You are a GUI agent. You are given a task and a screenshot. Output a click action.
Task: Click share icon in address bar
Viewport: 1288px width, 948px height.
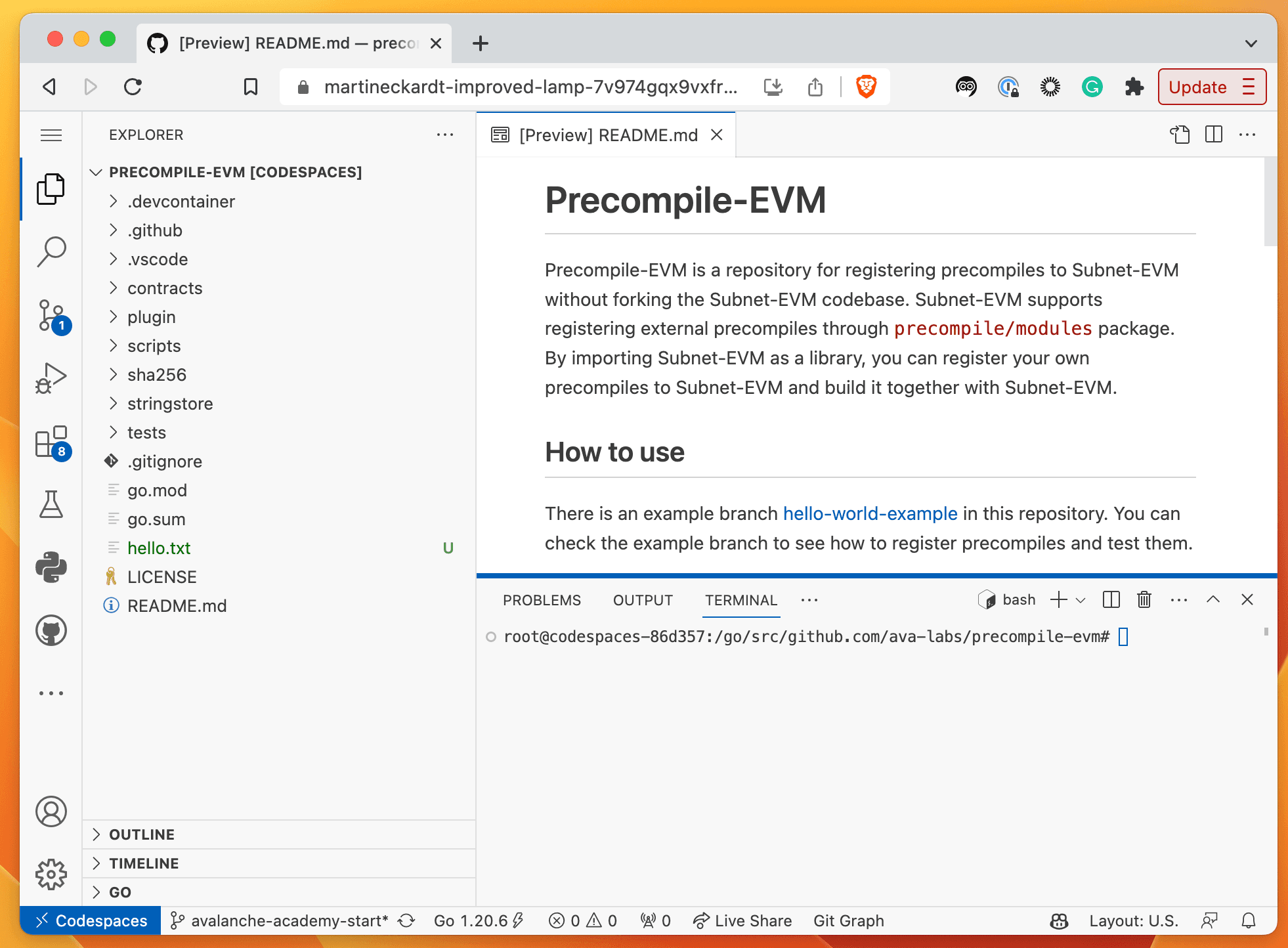coord(815,87)
